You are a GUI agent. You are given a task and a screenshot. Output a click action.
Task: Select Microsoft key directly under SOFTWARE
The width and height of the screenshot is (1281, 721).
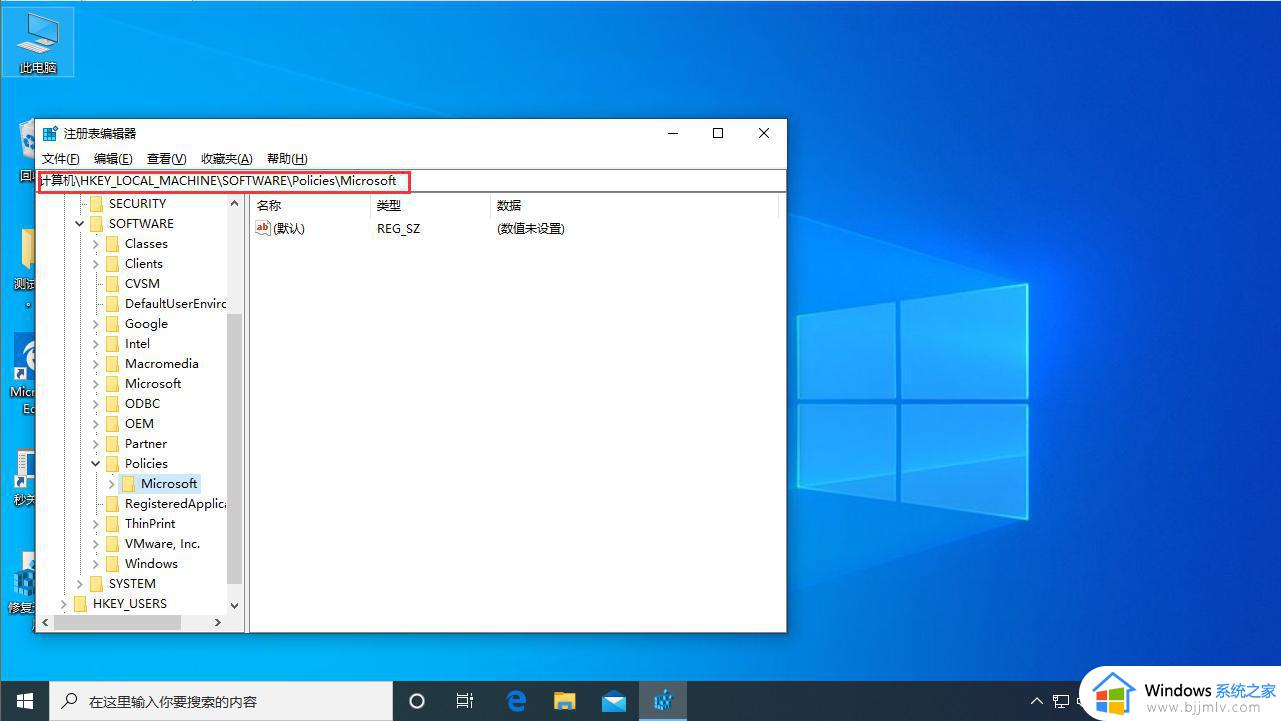coord(153,384)
